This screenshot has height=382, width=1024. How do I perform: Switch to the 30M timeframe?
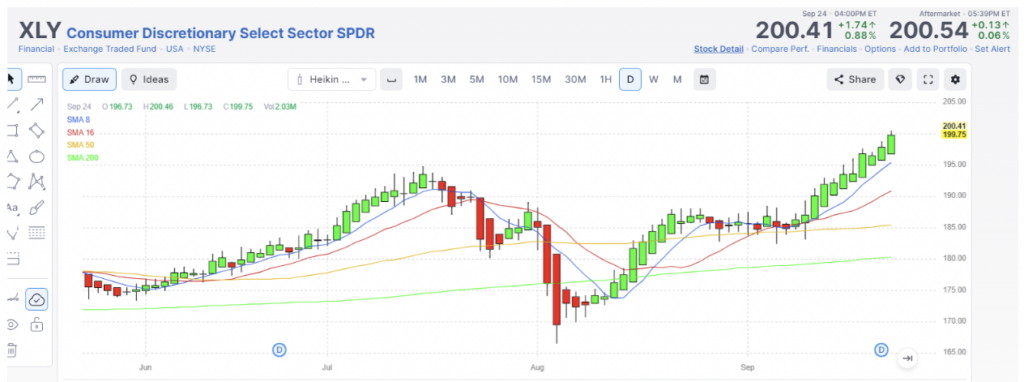575,80
